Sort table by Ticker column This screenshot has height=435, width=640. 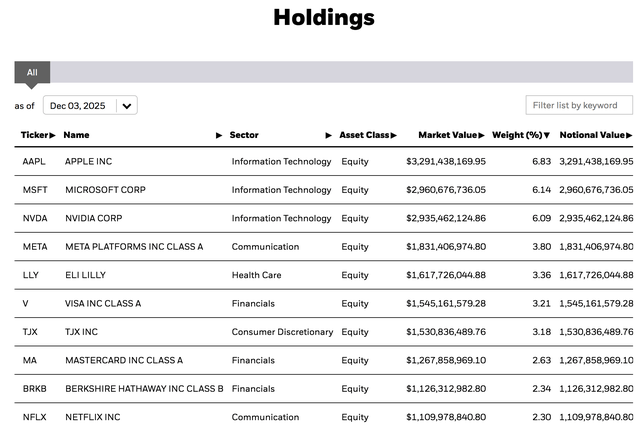38,135
